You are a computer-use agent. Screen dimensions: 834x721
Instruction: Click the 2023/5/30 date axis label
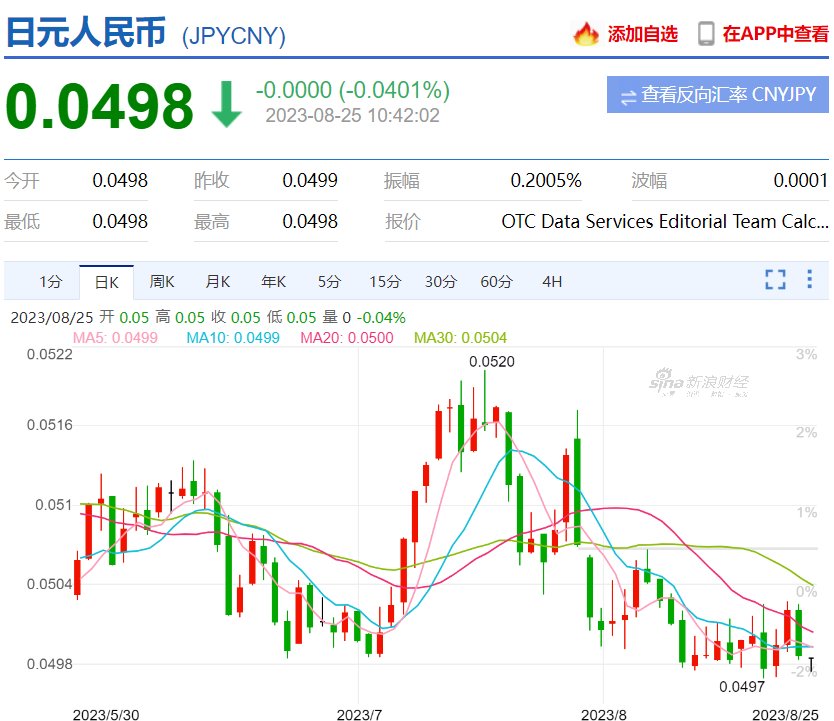(106, 715)
